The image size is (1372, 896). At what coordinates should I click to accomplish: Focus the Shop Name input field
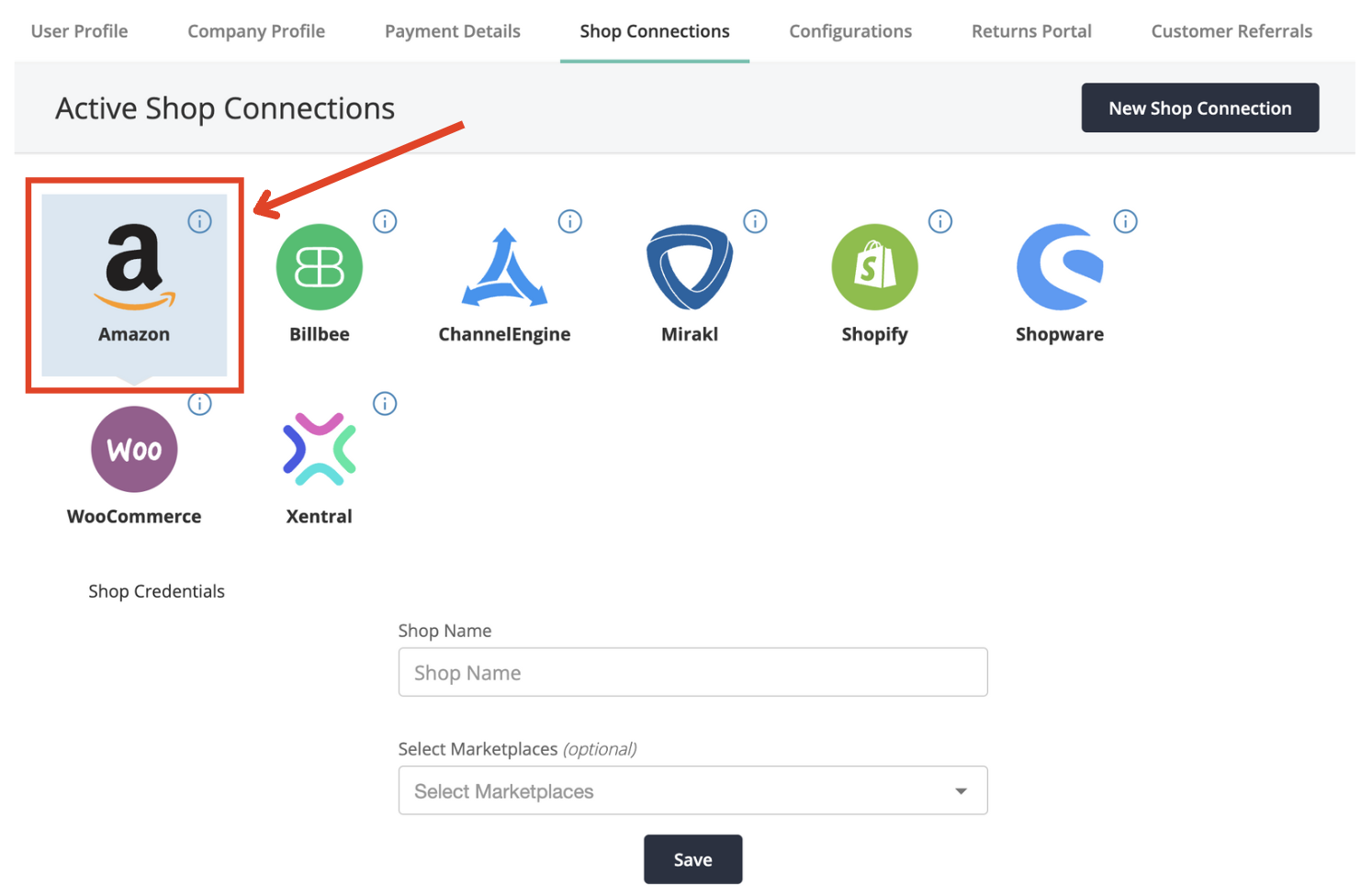[693, 672]
